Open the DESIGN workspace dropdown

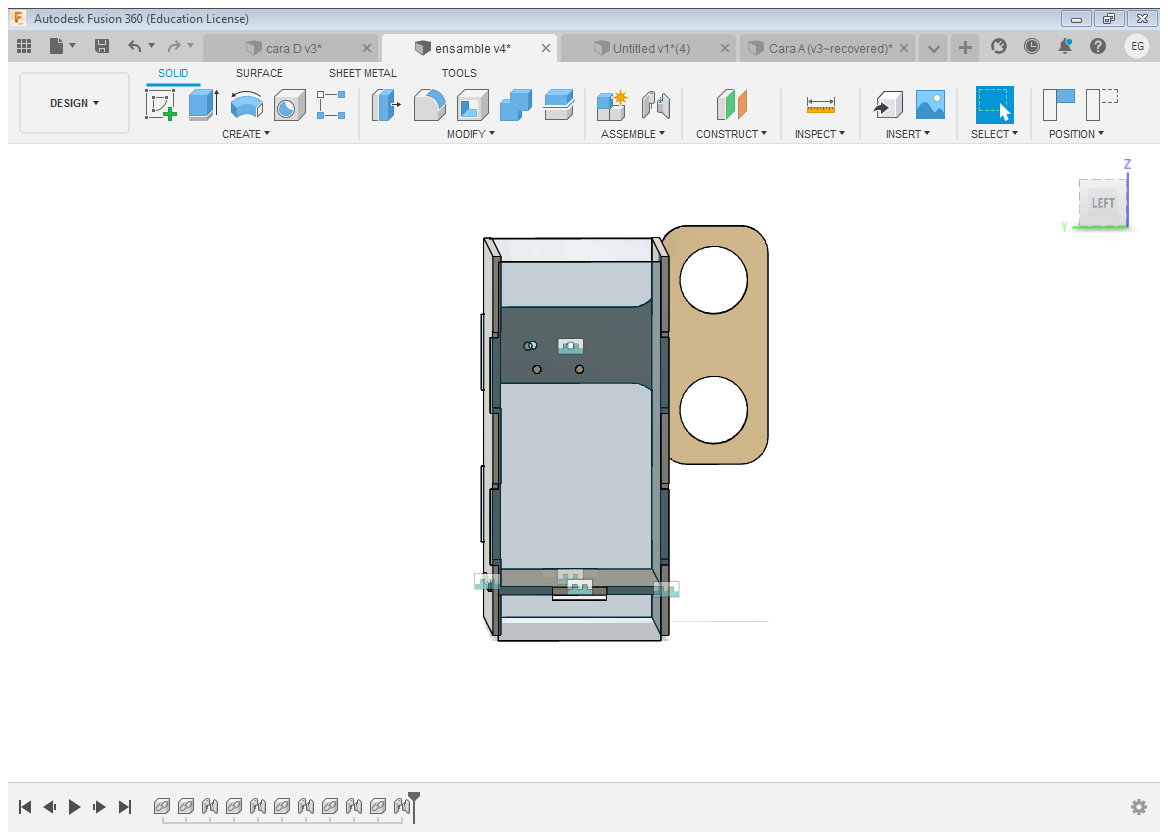[x=75, y=103]
